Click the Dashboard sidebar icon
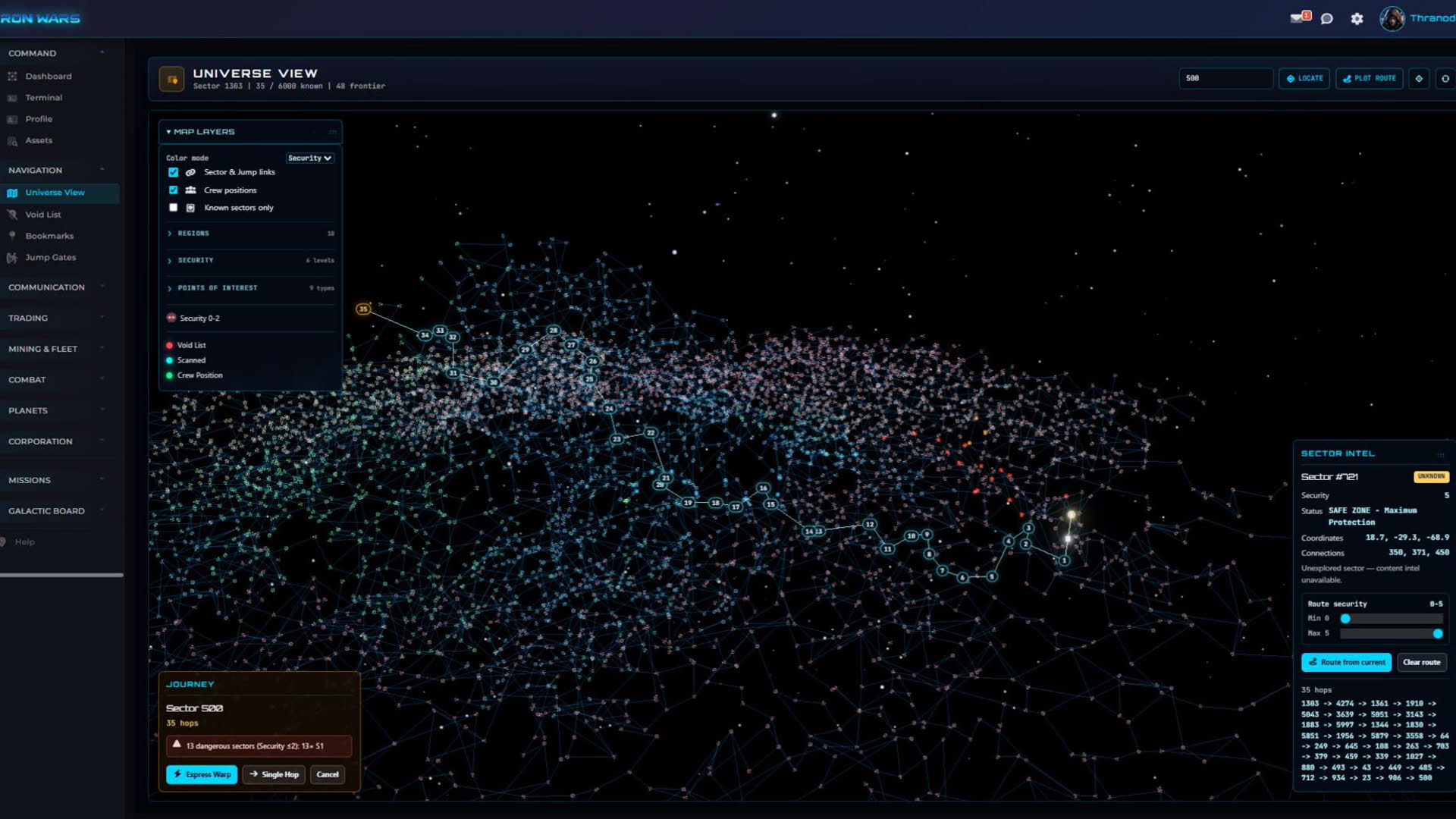 tap(12, 77)
